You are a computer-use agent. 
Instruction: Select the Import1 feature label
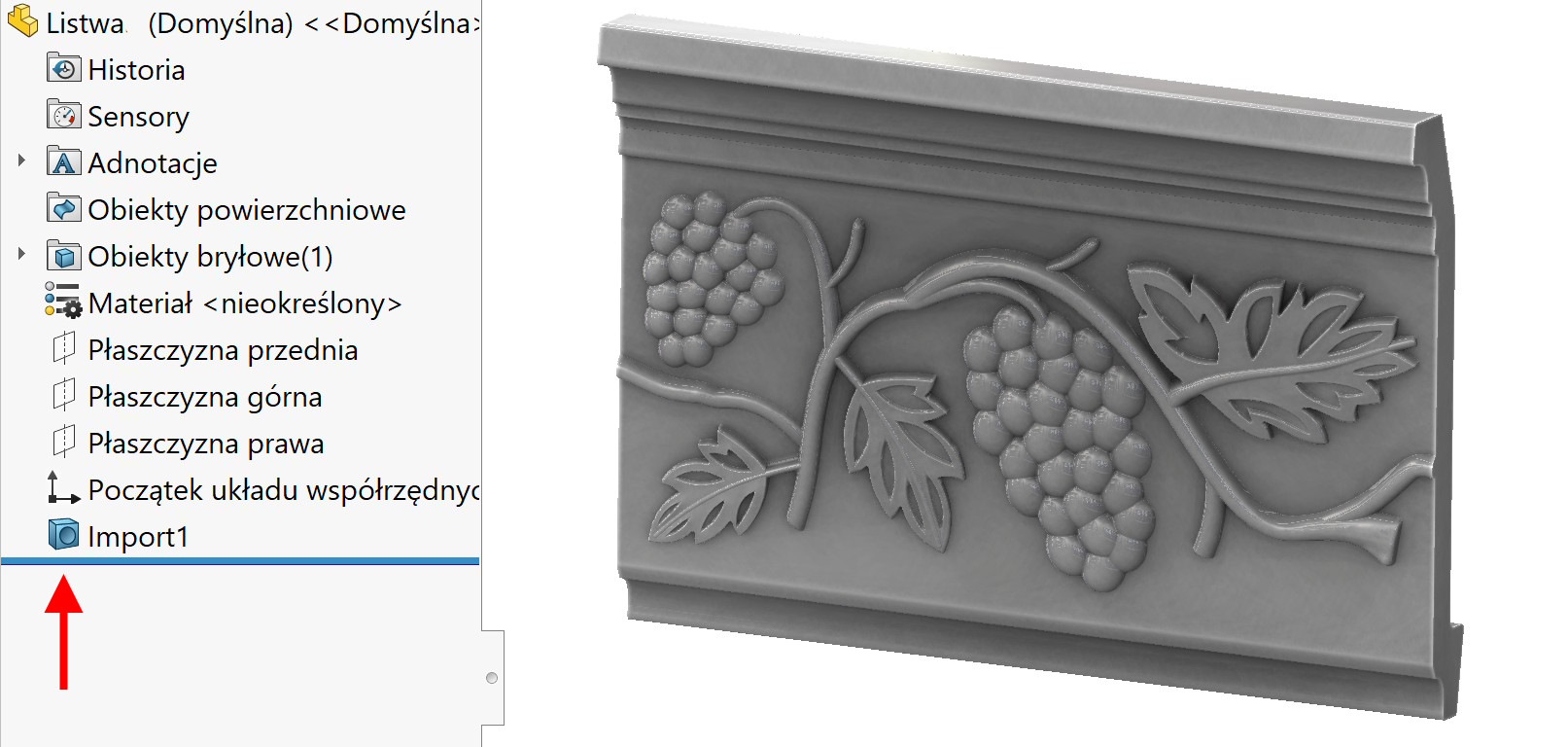(138, 537)
